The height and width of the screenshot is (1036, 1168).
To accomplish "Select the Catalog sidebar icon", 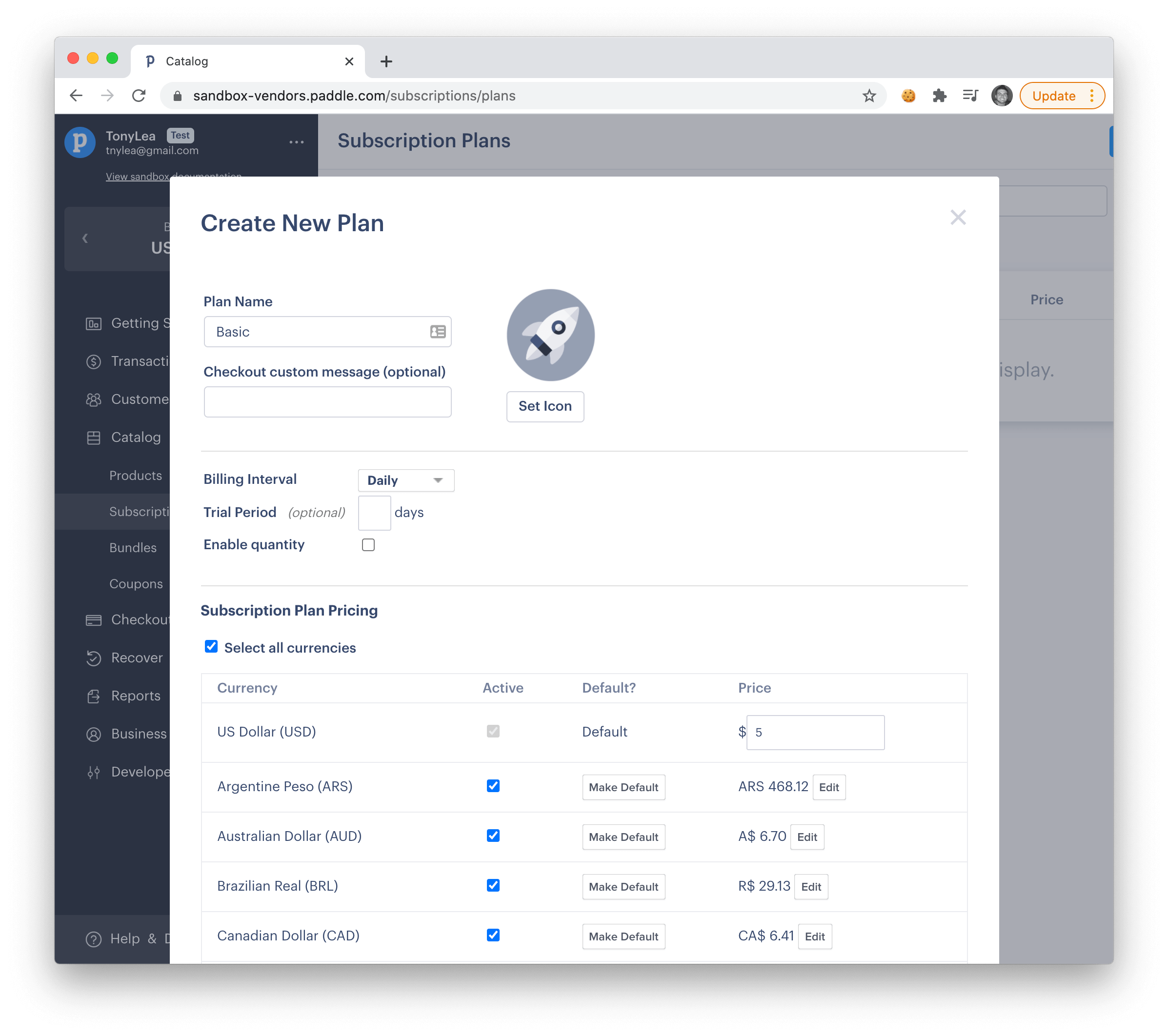I will tap(94, 437).
